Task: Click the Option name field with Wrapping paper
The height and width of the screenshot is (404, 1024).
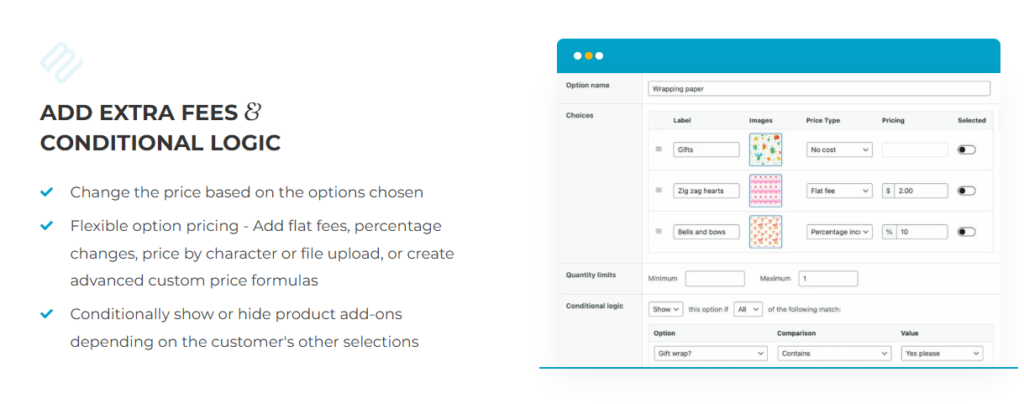Action: (x=819, y=88)
